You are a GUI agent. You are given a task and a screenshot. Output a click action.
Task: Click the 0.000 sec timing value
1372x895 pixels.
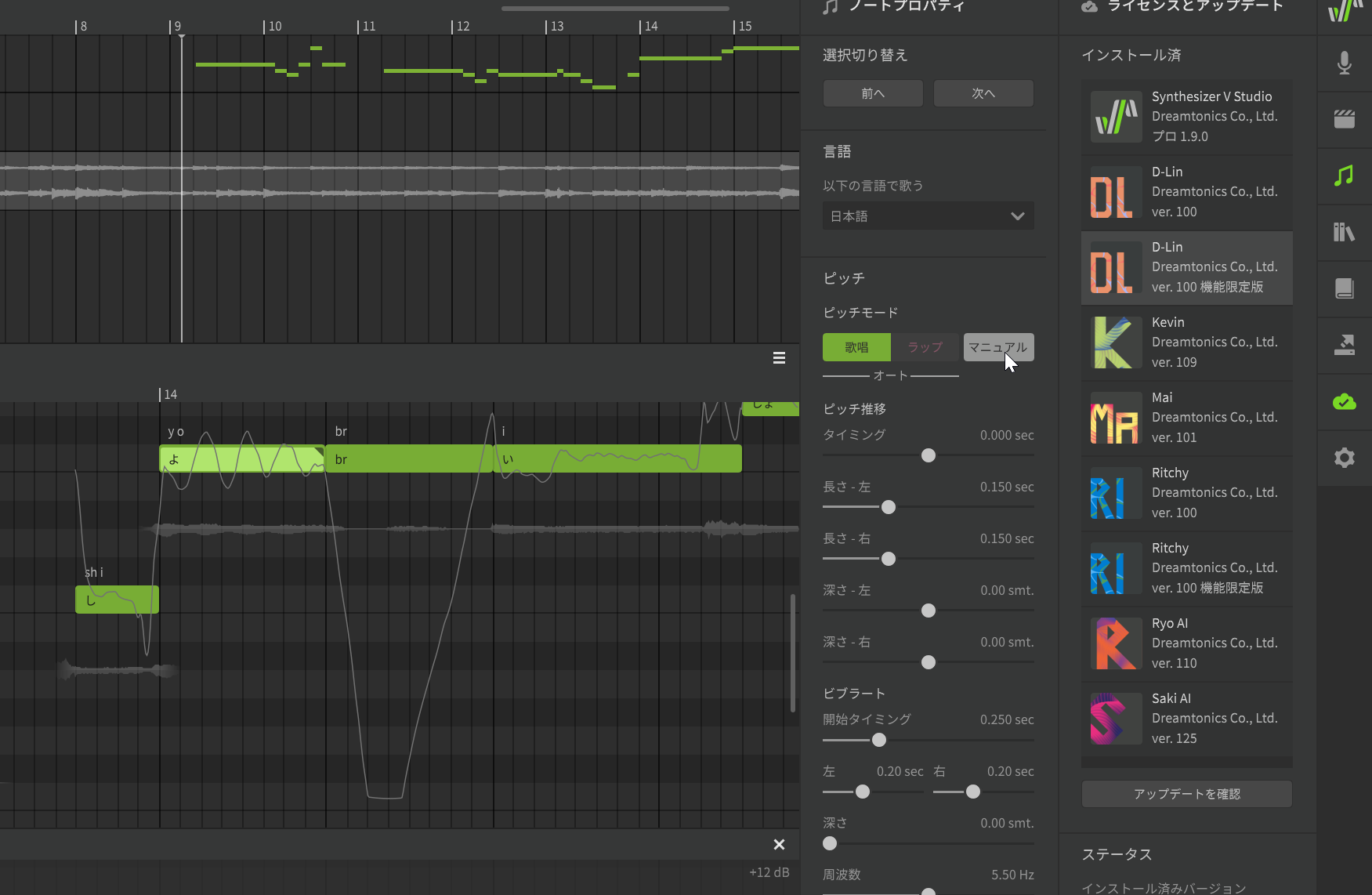[1007, 435]
